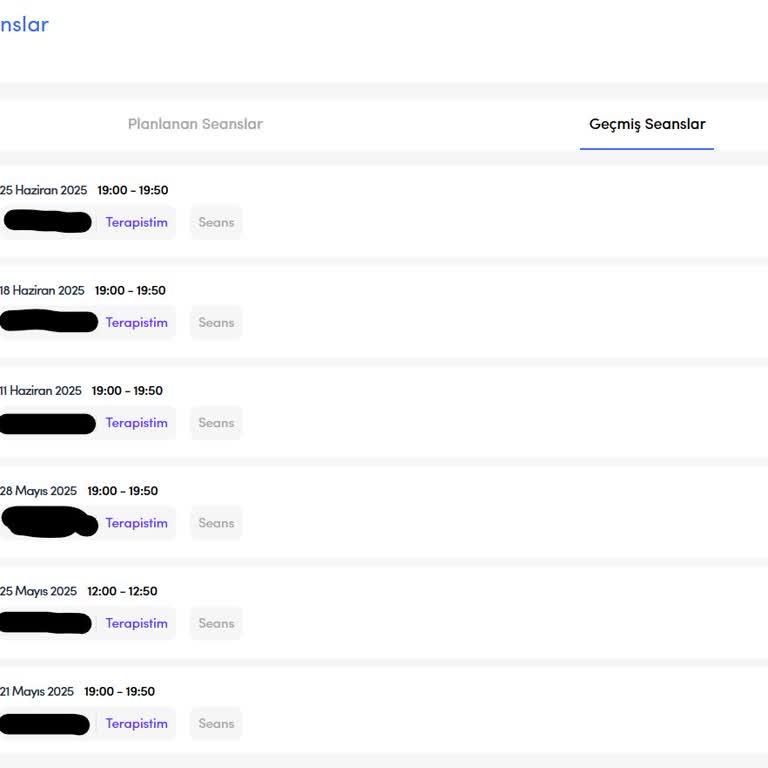The image size is (768, 768).
Task: Click the Seans tag on 25 Haziran 2025 row
Action: 216,222
